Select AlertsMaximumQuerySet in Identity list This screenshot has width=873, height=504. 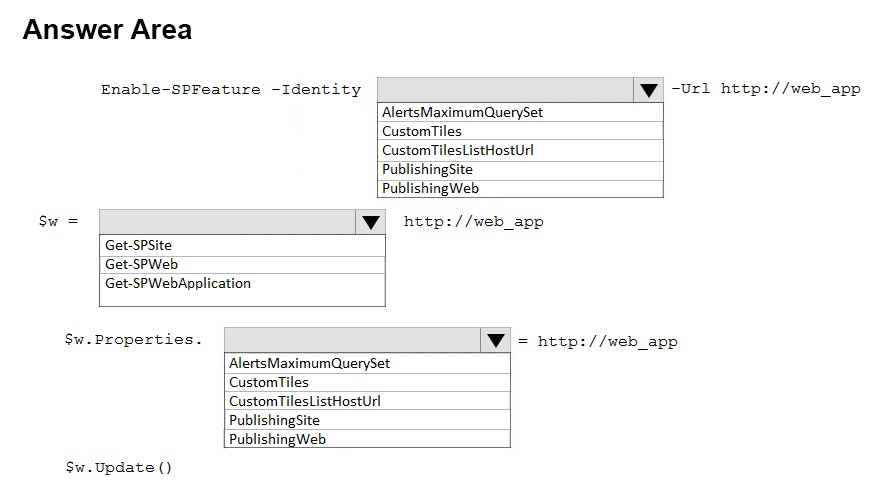462,112
